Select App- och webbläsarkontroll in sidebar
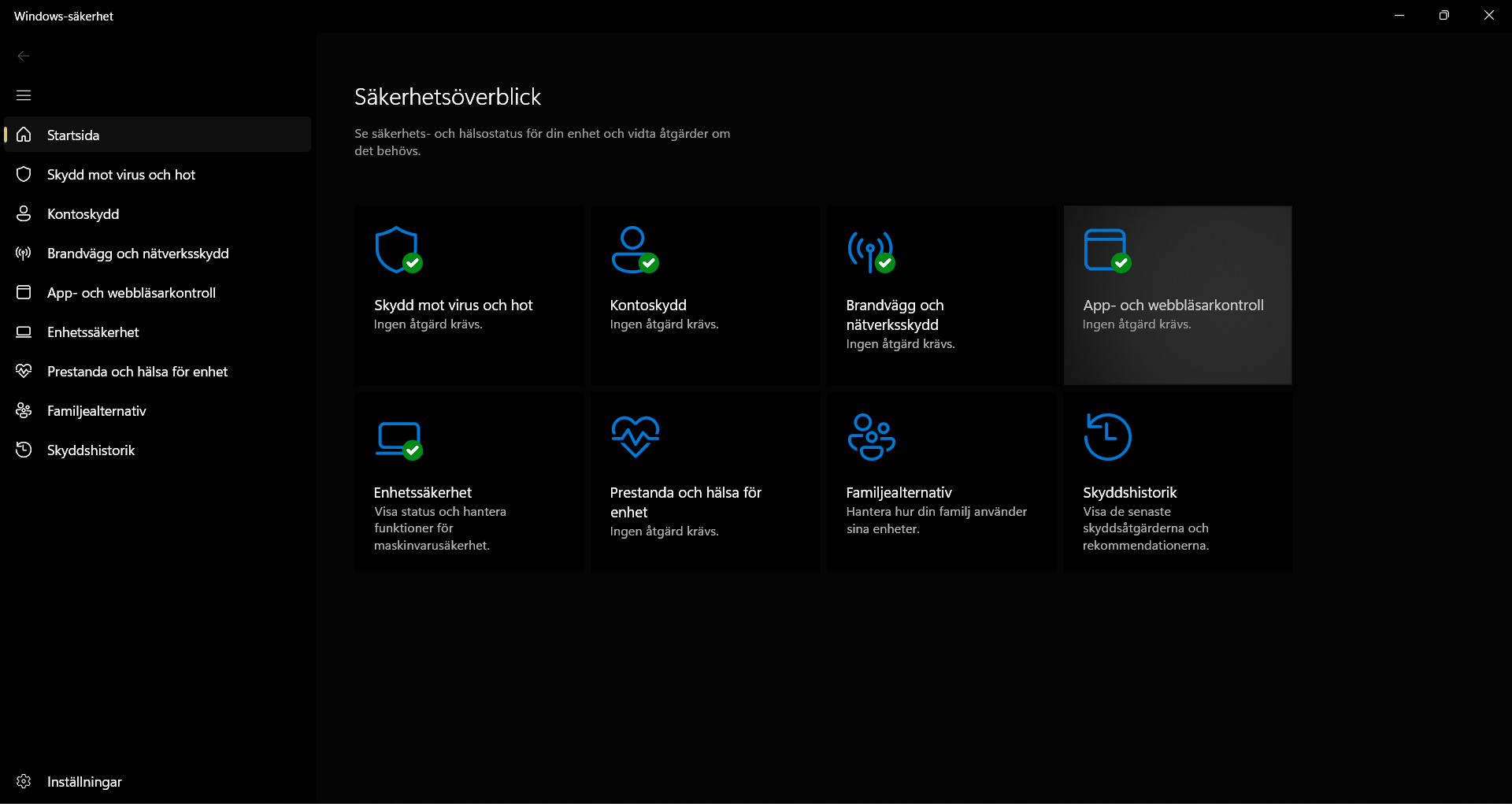Image resolution: width=1512 pixels, height=804 pixels. point(131,292)
